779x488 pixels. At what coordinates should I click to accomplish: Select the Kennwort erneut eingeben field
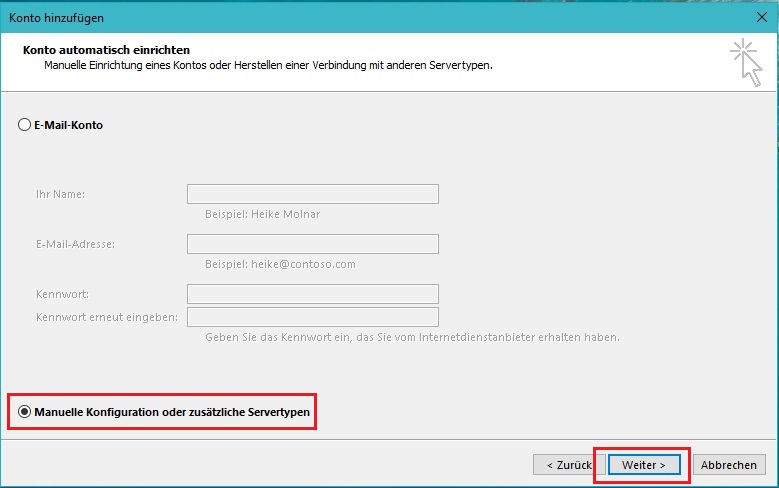point(312,317)
